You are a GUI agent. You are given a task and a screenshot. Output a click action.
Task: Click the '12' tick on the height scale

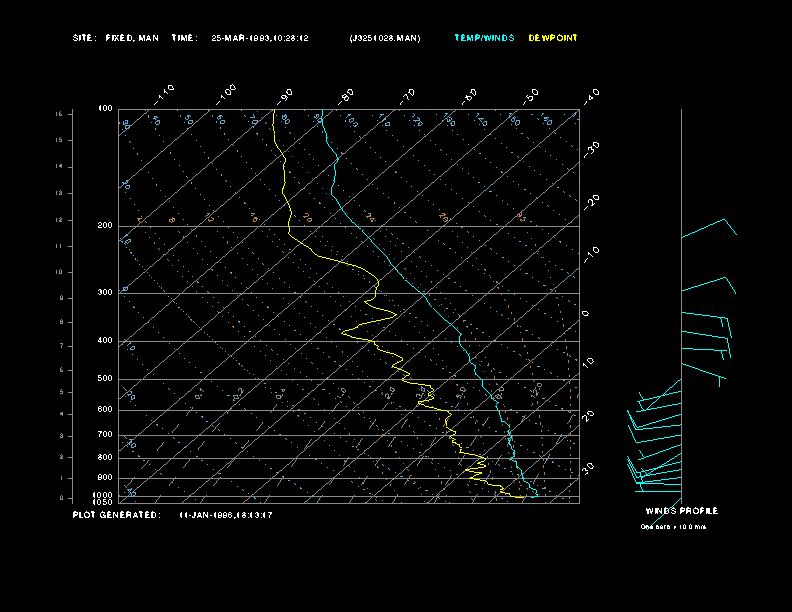point(59,220)
